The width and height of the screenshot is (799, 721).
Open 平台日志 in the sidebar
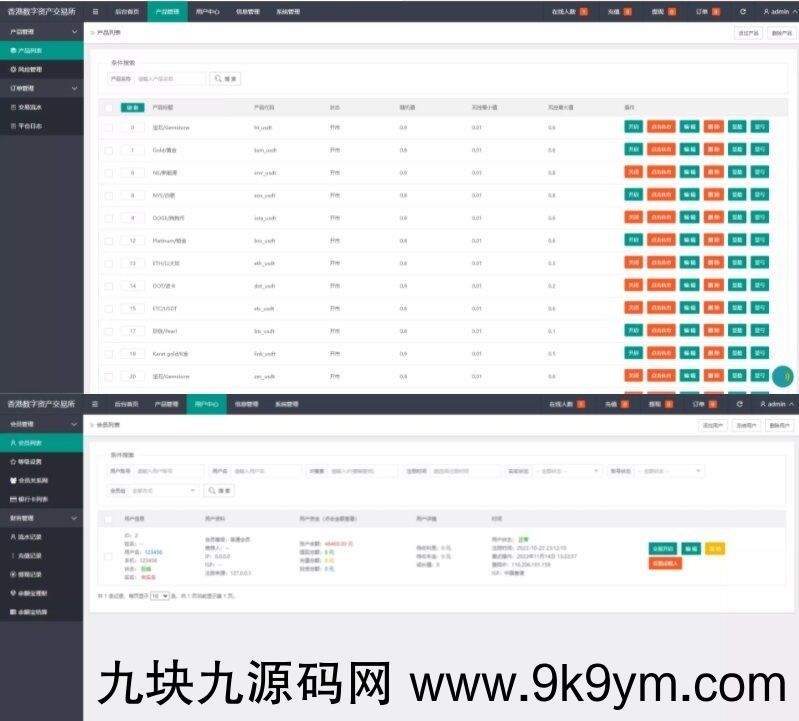click(x=27, y=126)
